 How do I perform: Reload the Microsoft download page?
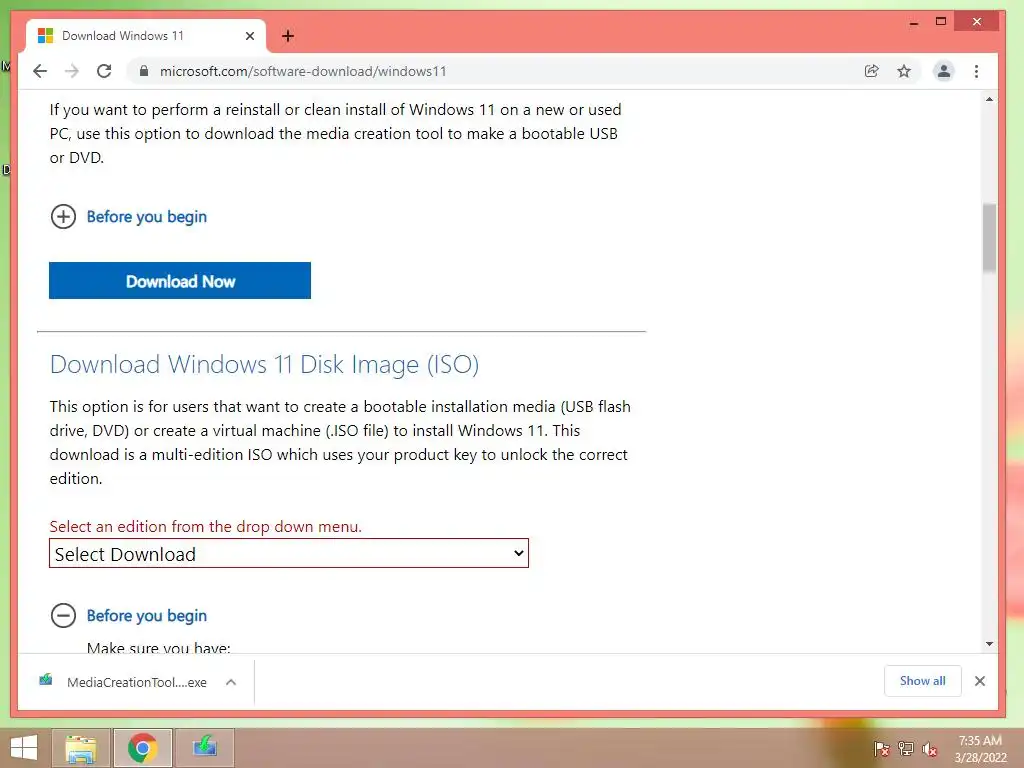(x=104, y=71)
